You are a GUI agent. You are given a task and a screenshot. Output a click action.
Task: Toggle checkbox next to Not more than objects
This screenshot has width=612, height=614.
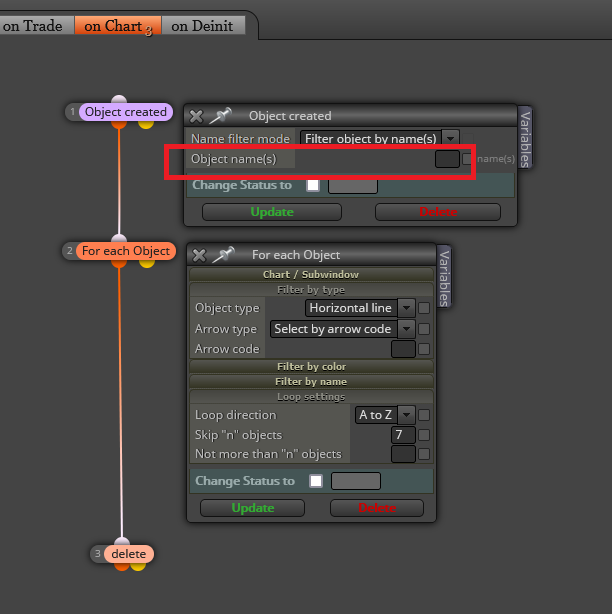[424, 454]
